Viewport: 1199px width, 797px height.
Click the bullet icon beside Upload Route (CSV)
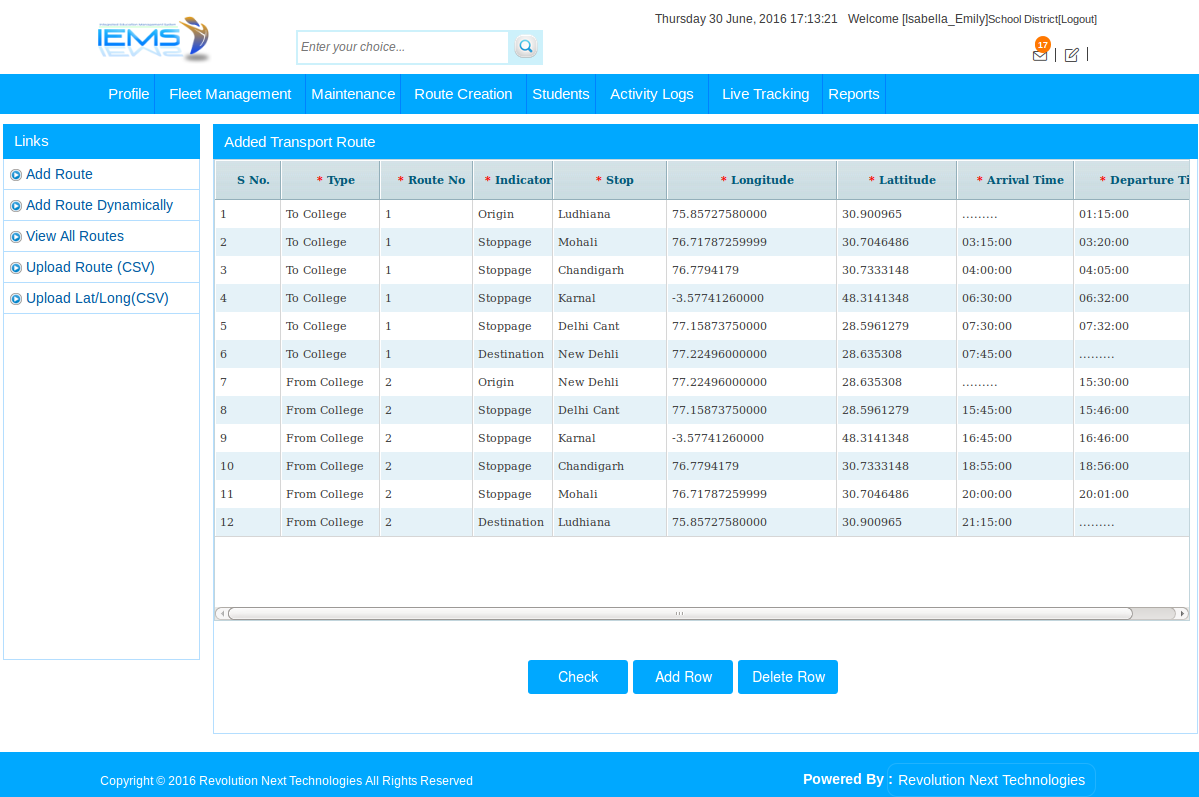(x=15, y=268)
